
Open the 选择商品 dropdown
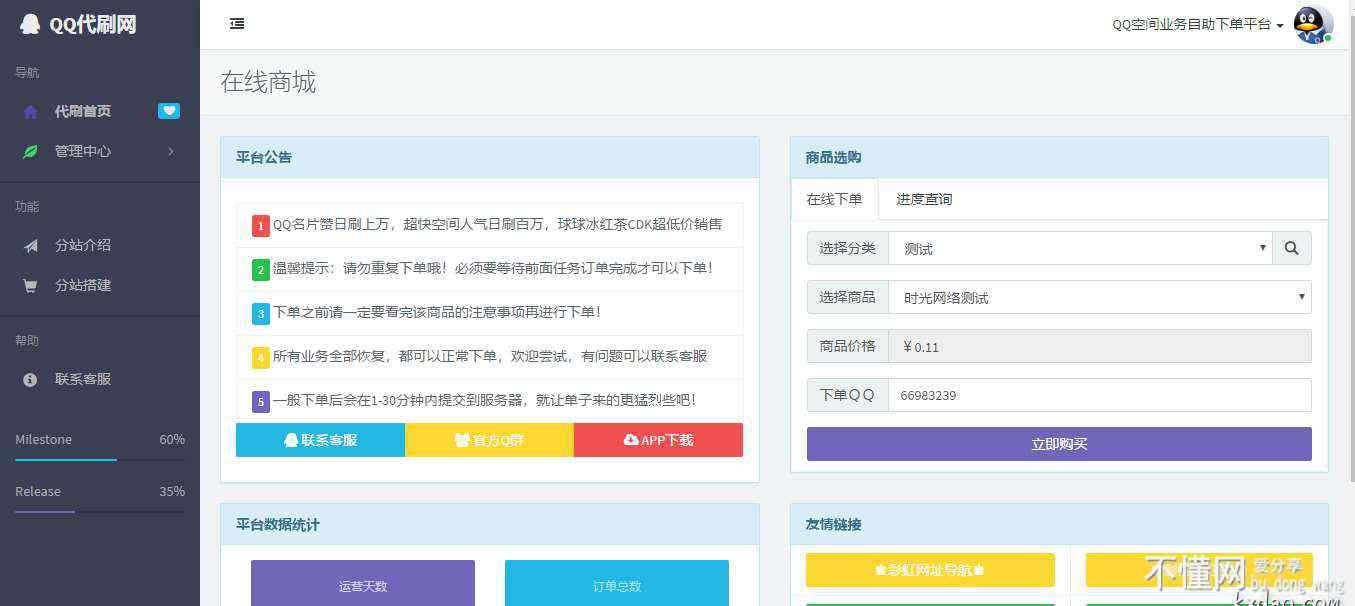point(1099,297)
